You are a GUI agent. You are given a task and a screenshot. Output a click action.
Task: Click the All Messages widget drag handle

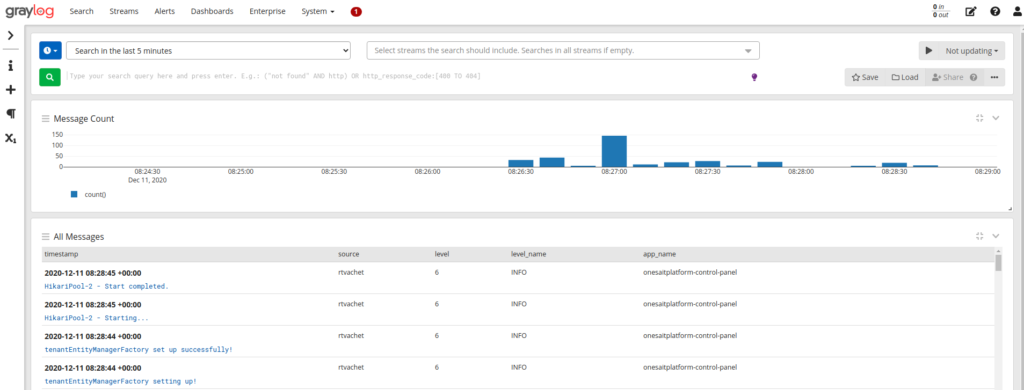[x=45, y=236]
